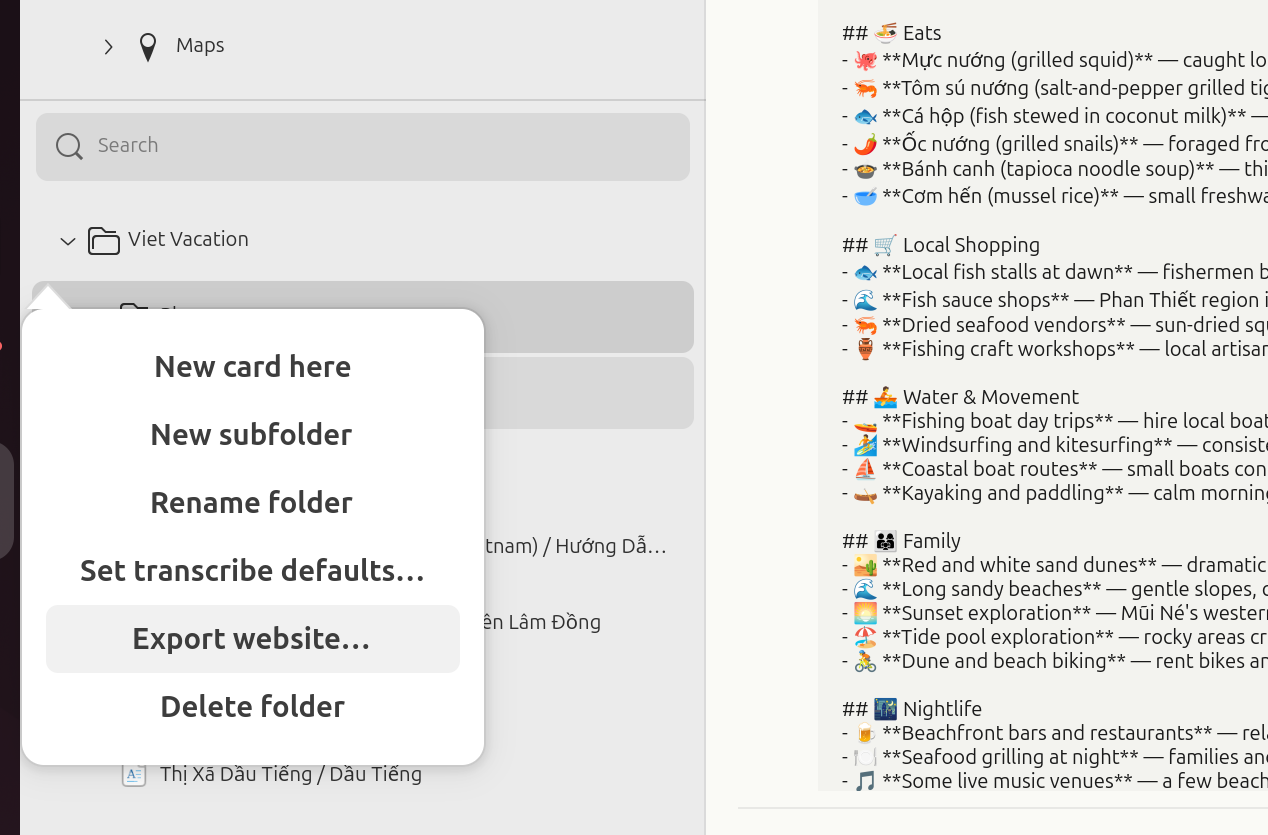Expand the Maps section chevron
1268x835 pixels.
click(108, 47)
